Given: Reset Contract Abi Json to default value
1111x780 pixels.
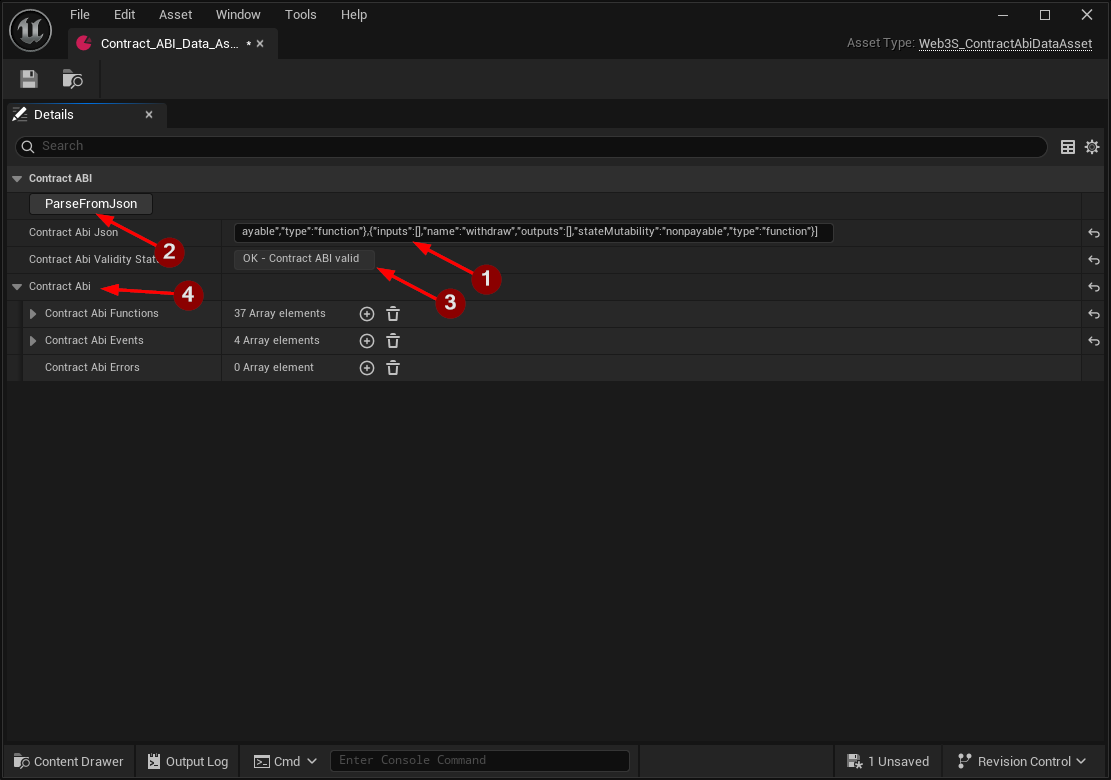Looking at the screenshot, I should point(1093,232).
